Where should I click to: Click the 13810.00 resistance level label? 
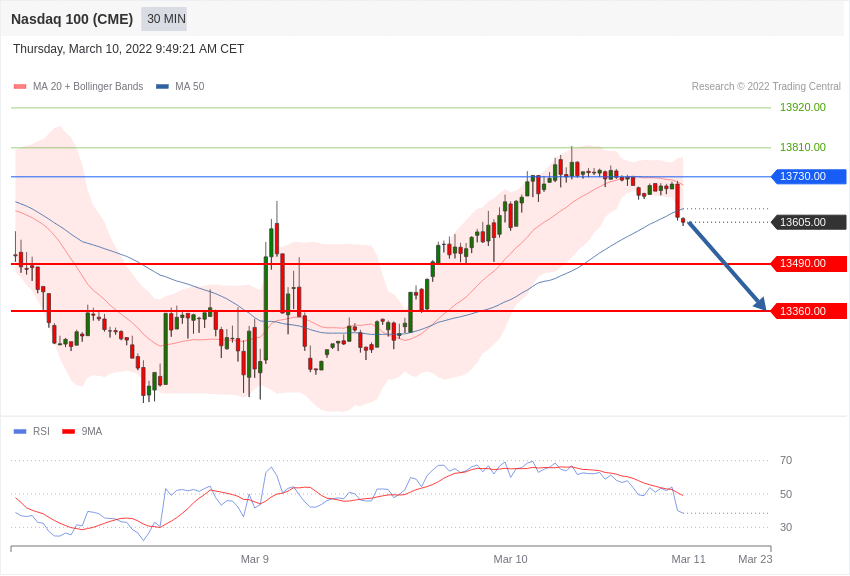(x=803, y=147)
